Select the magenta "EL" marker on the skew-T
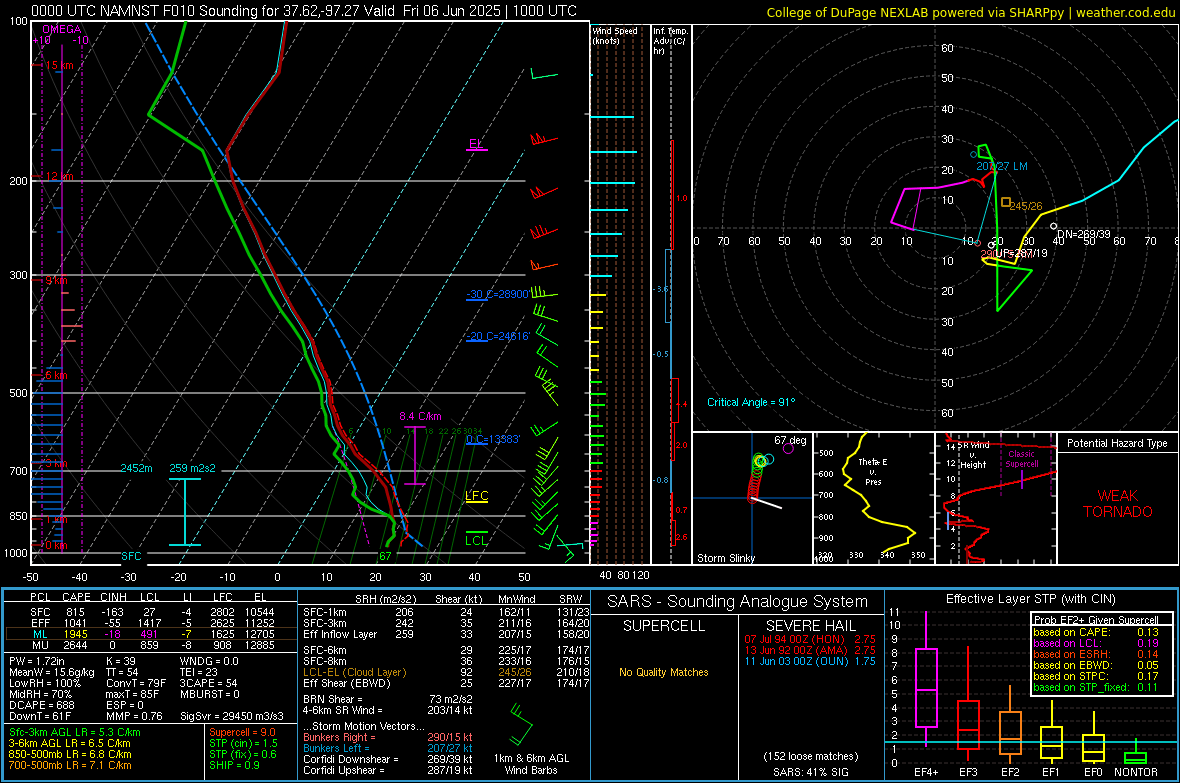 point(476,144)
